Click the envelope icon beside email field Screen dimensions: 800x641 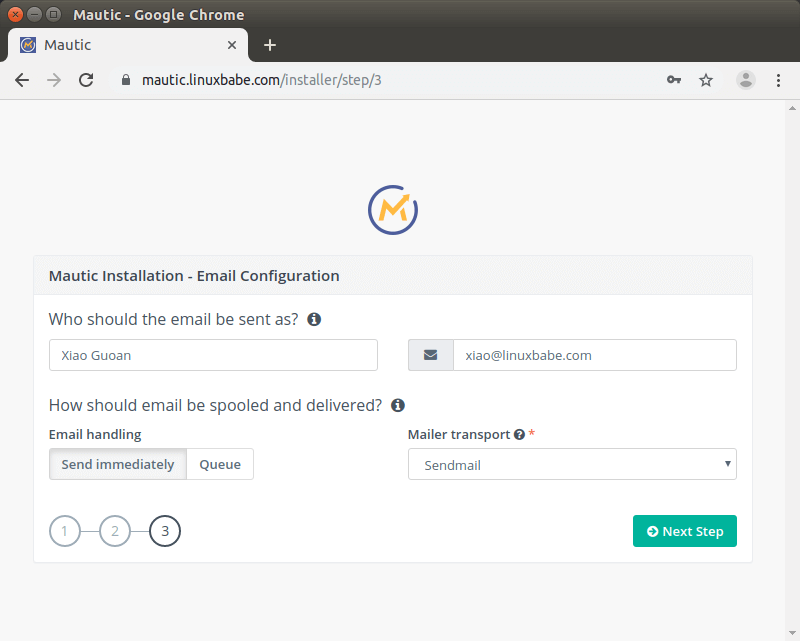430,355
